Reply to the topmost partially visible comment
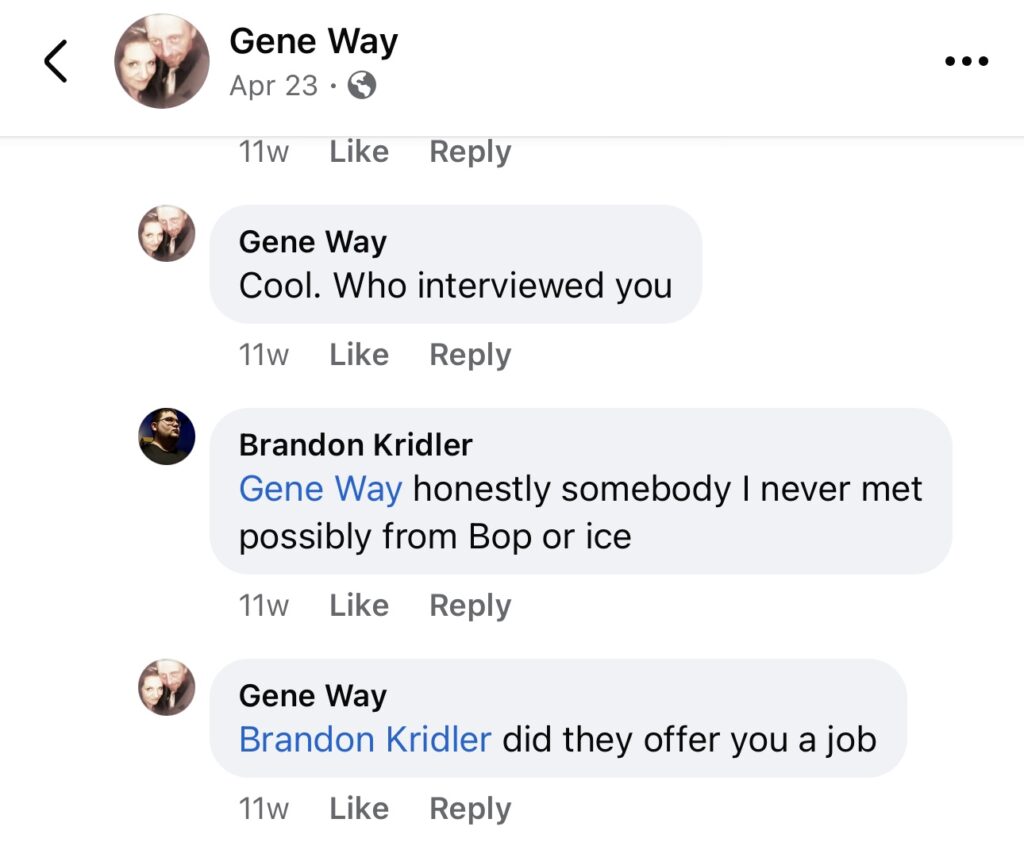 (470, 152)
